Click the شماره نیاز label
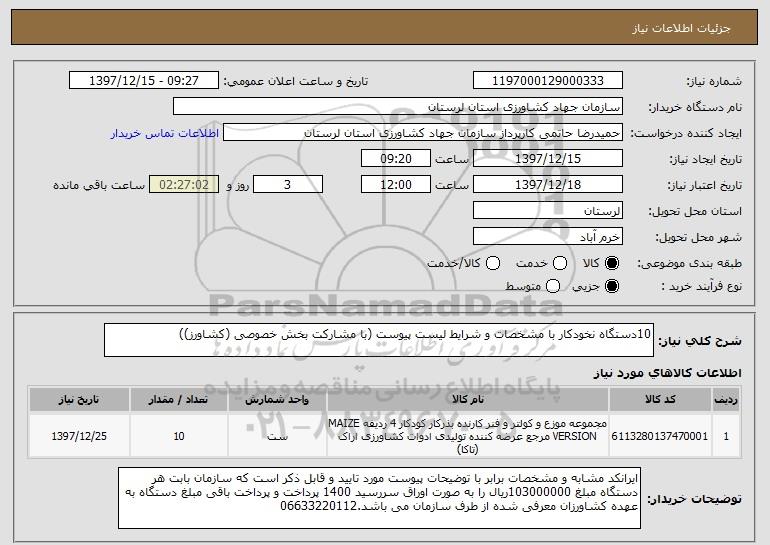Screen dimensions: 770x545 click(714, 81)
